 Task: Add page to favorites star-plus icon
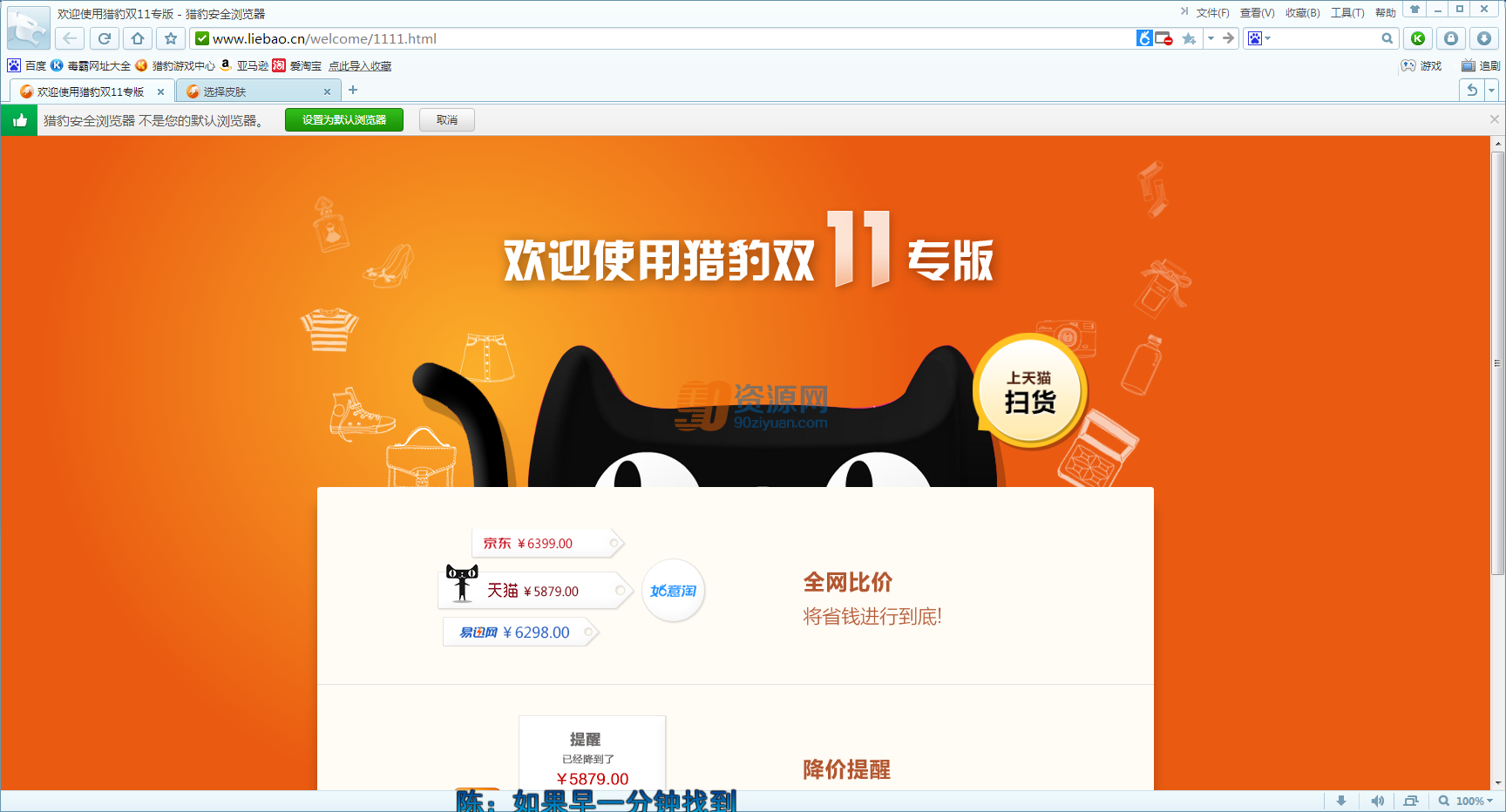tap(1189, 38)
